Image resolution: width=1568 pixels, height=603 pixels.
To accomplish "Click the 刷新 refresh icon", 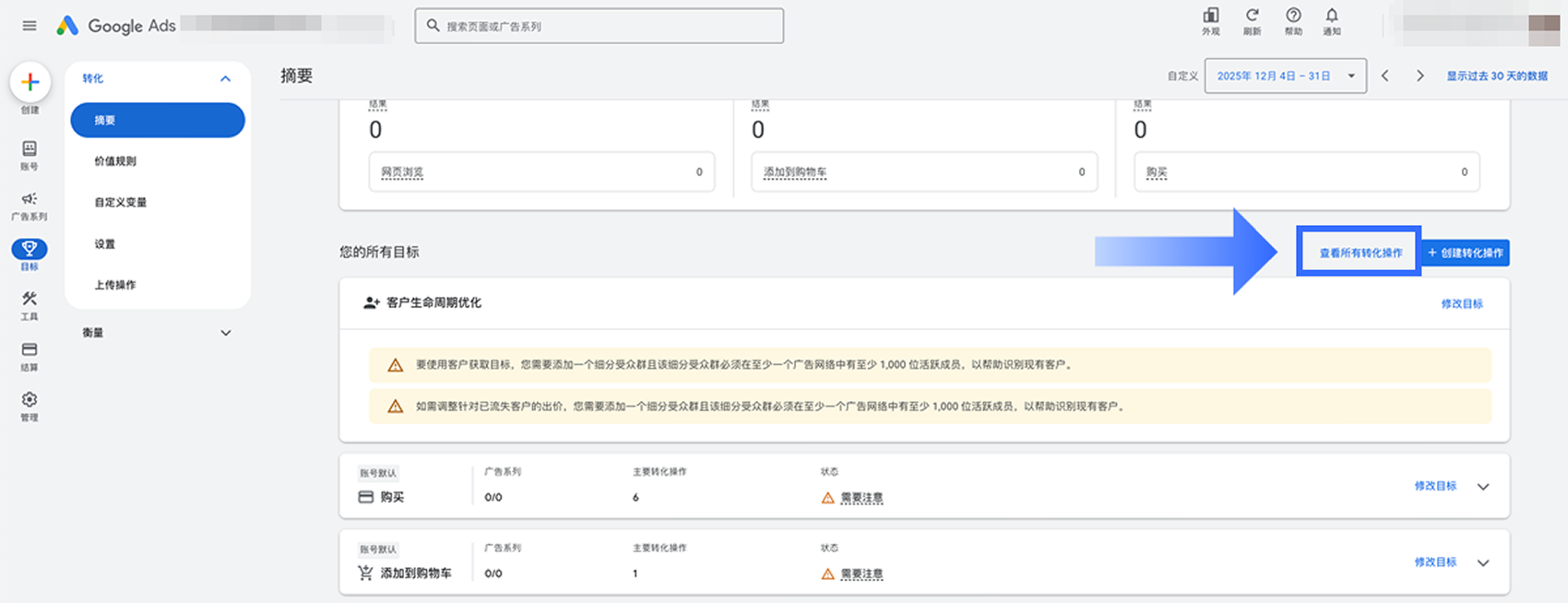I will (1252, 16).
